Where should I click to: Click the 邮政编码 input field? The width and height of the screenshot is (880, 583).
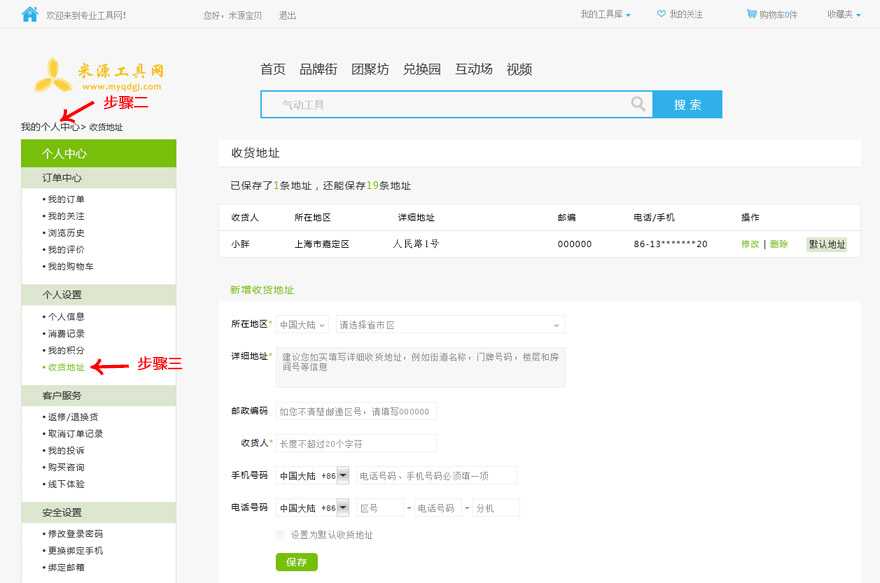click(356, 411)
